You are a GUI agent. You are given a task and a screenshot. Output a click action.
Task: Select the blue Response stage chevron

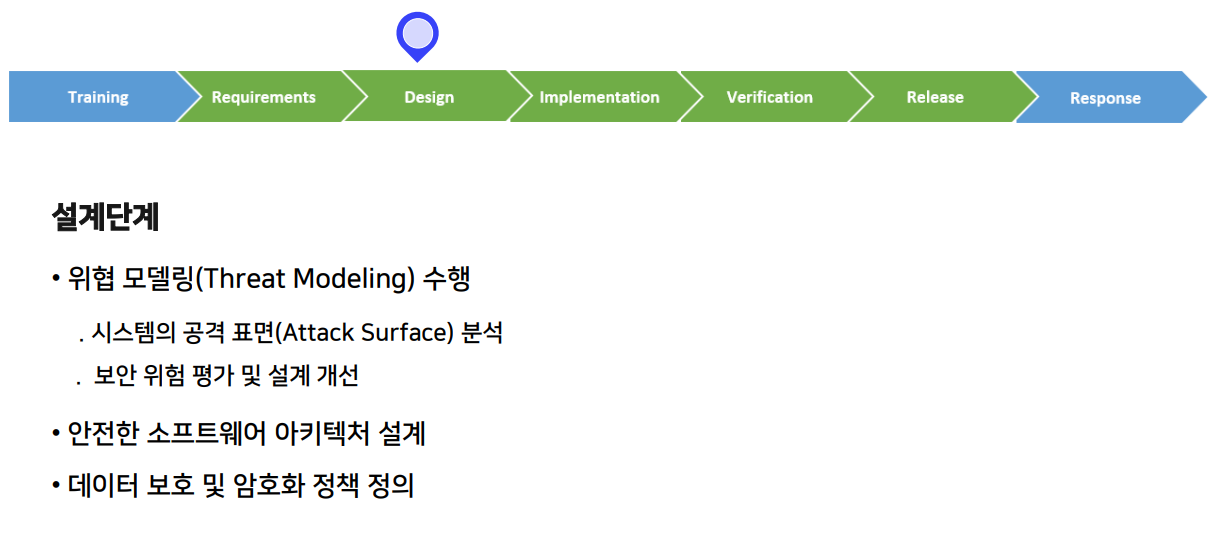pos(1105,98)
